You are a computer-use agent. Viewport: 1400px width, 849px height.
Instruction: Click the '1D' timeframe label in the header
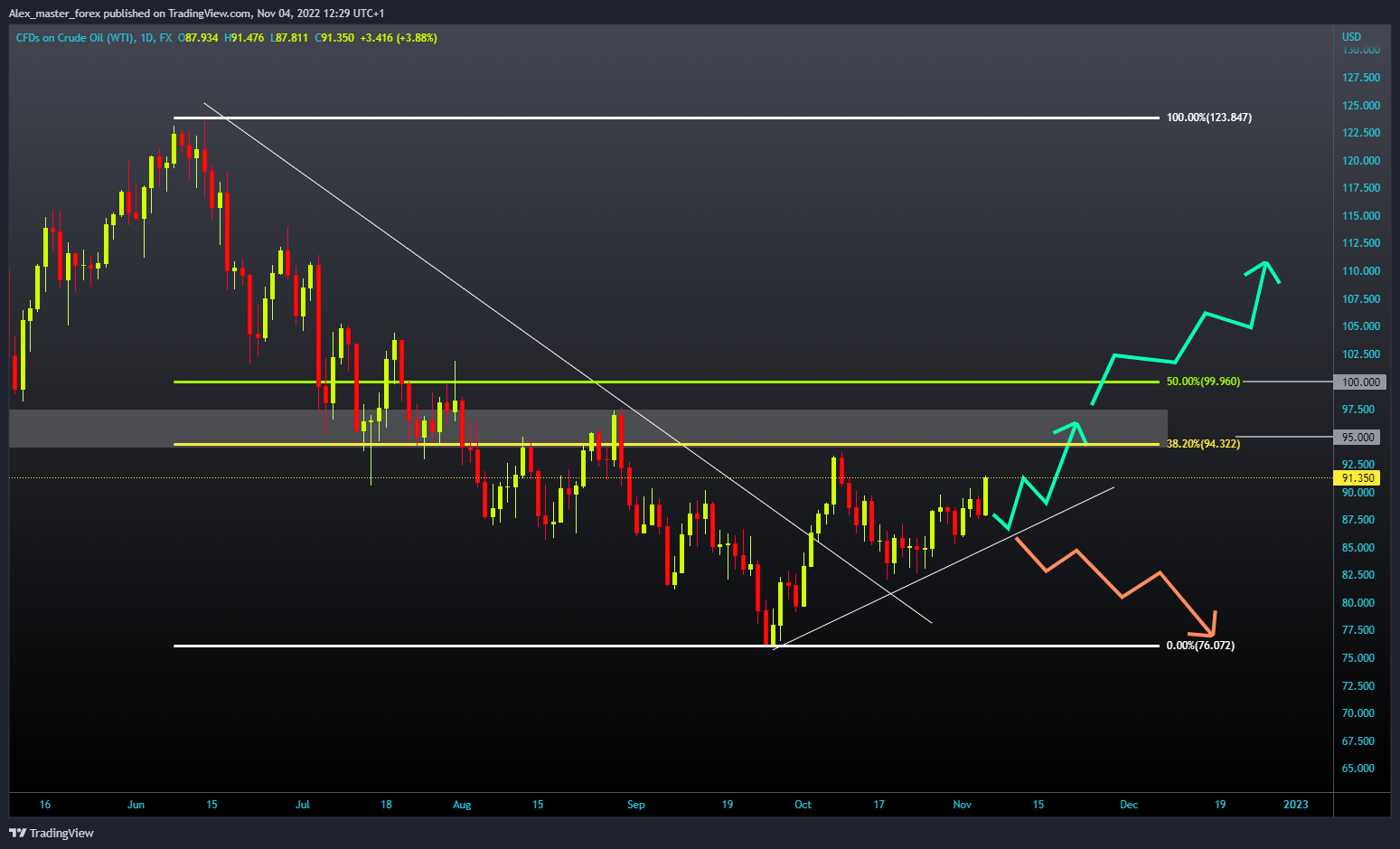click(147, 38)
